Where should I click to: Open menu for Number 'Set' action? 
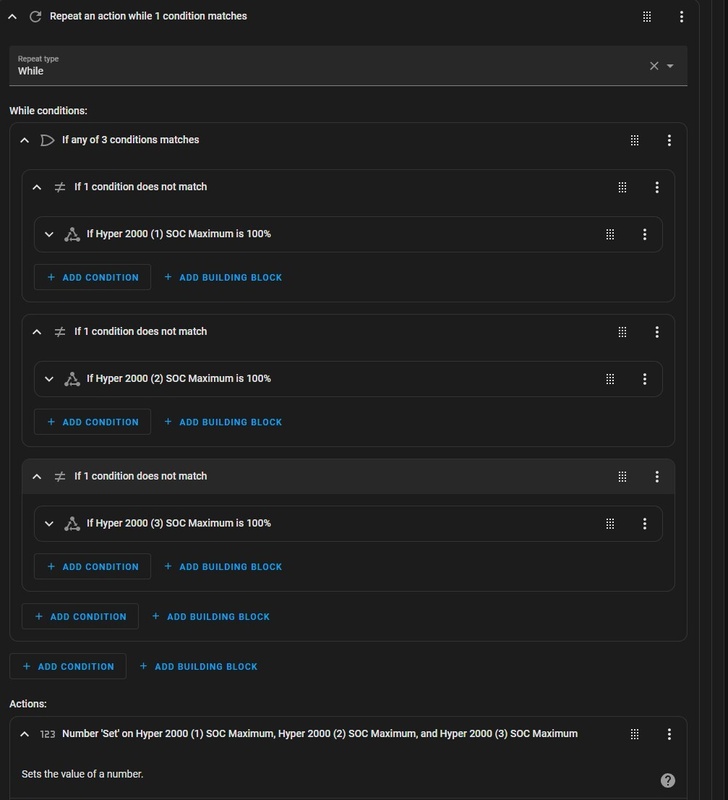pyautogui.click(x=669, y=734)
